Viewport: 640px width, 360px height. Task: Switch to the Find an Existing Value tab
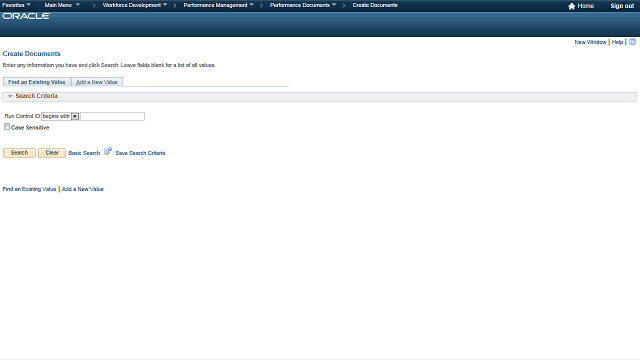(x=37, y=82)
